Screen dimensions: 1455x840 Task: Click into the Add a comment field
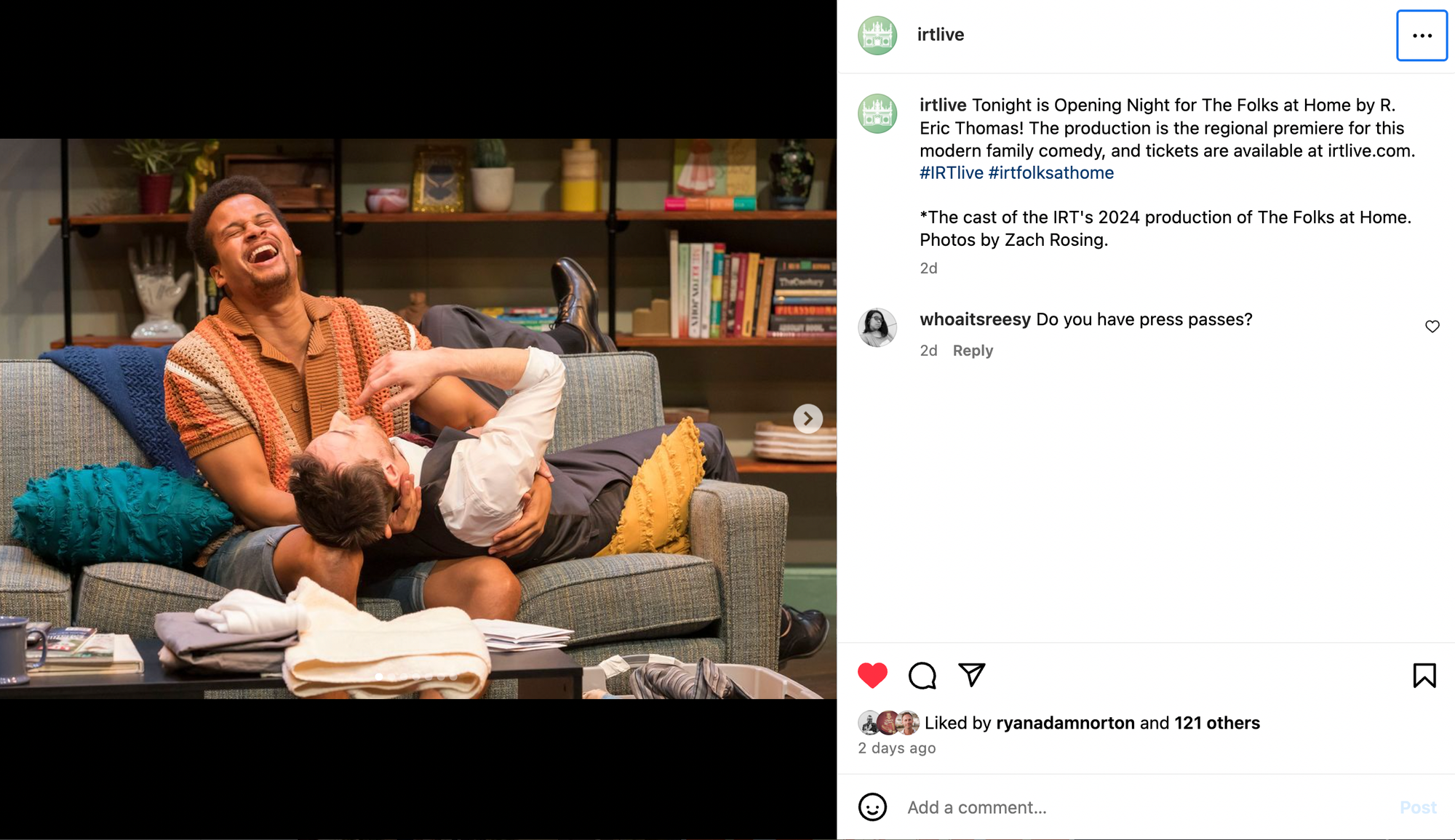pyautogui.click(x=1146, y=807)
